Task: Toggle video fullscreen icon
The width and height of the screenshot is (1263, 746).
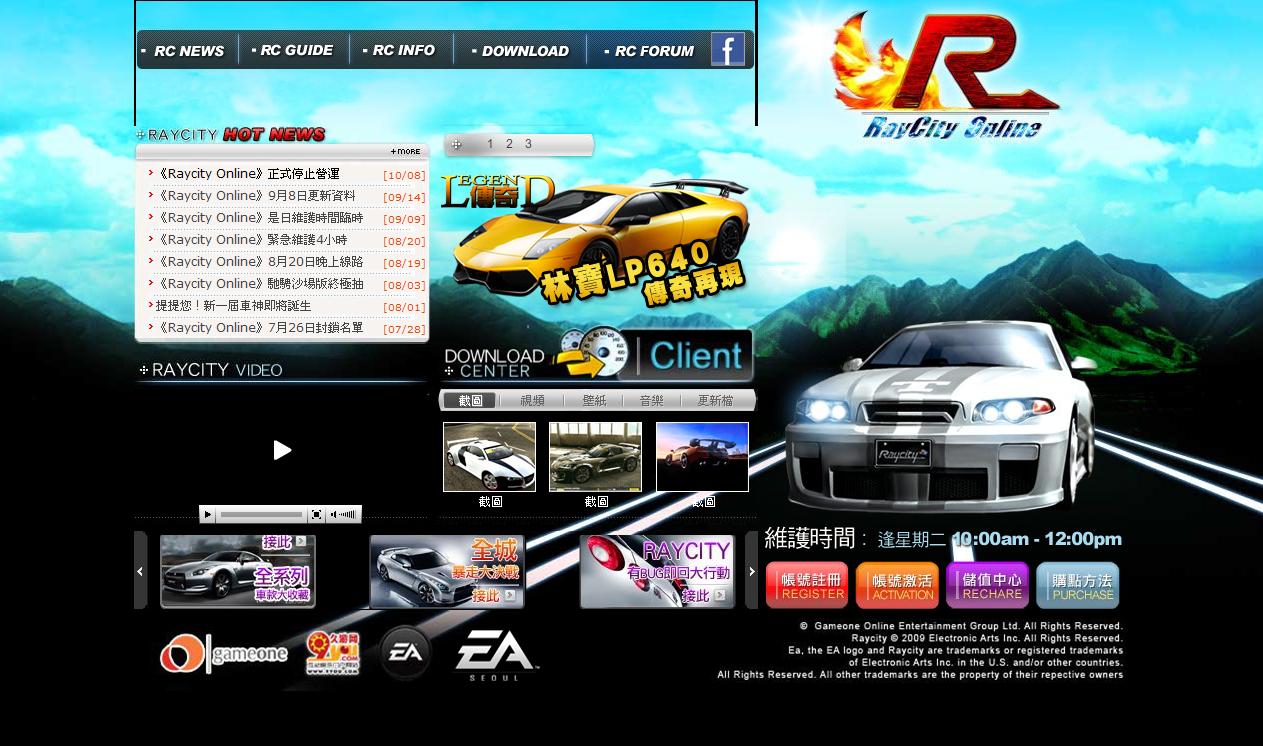Action: [x=316, y=514]
